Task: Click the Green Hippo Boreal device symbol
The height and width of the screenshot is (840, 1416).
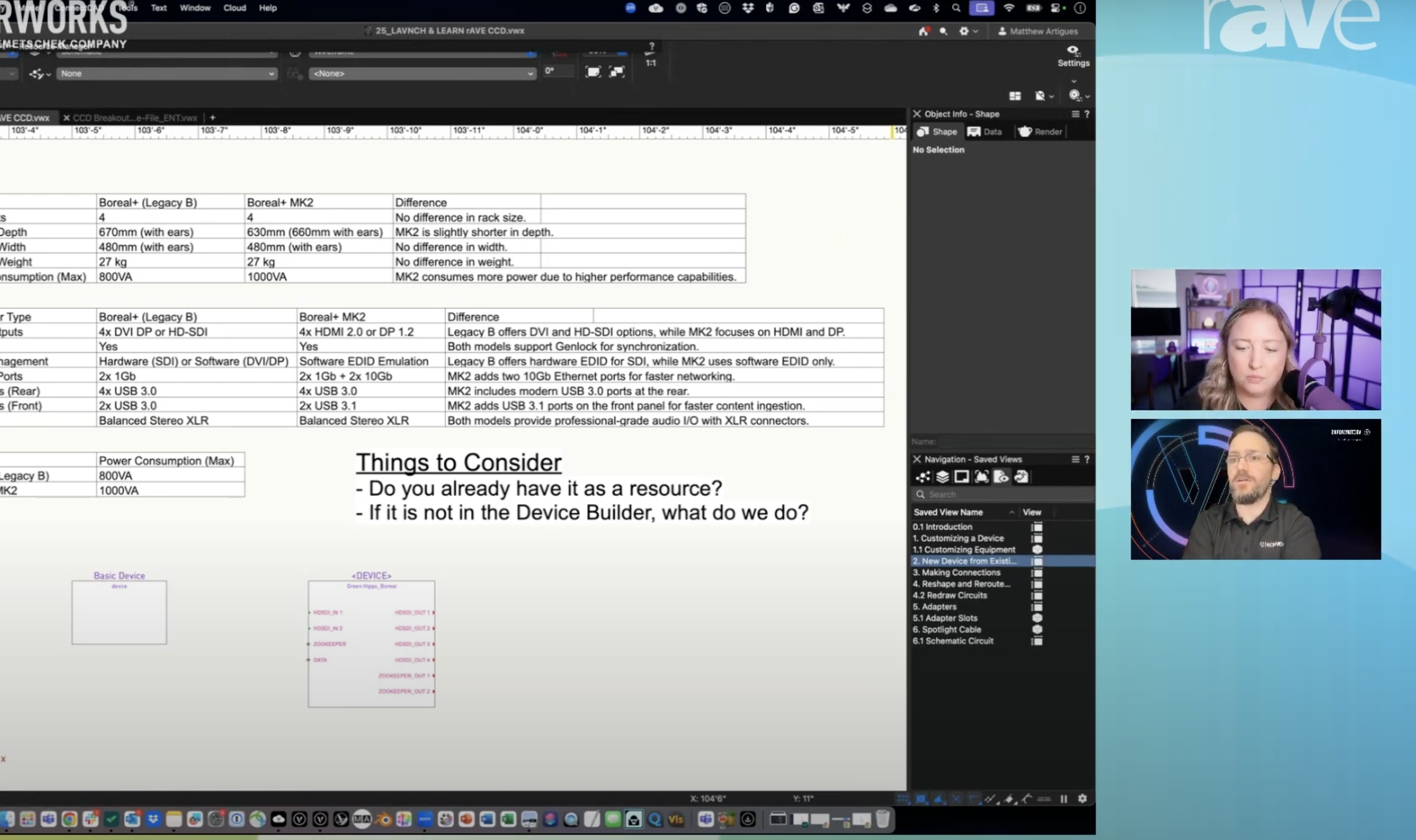Action: [x=371, y=644]
